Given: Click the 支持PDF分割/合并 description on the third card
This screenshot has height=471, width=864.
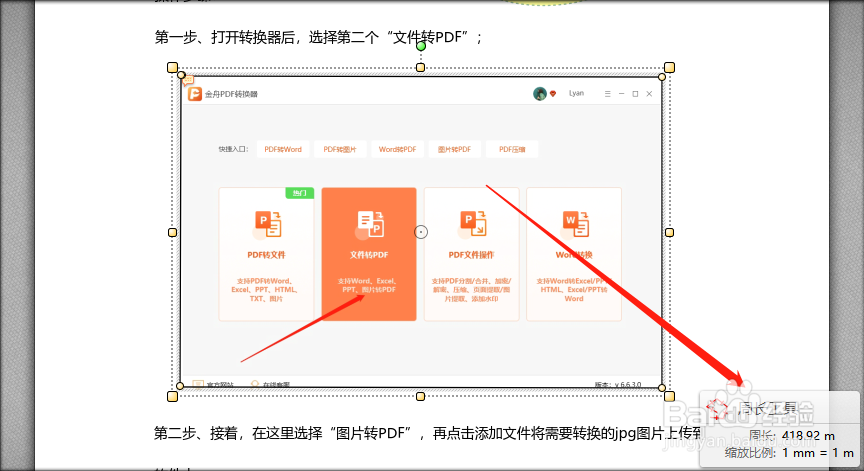Looking at the screenshot, I should [472, 290].
